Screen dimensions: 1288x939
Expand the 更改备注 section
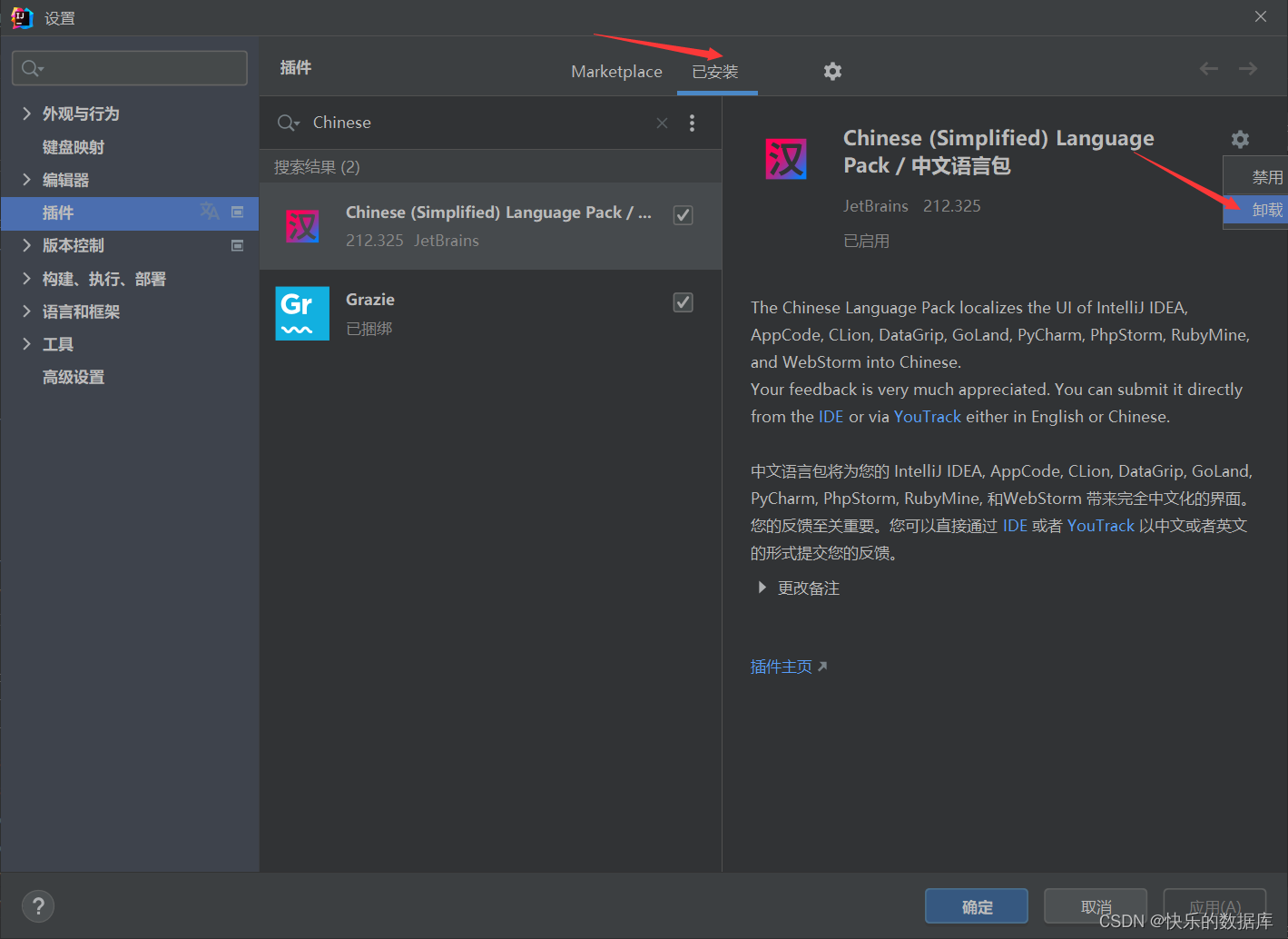762,588
